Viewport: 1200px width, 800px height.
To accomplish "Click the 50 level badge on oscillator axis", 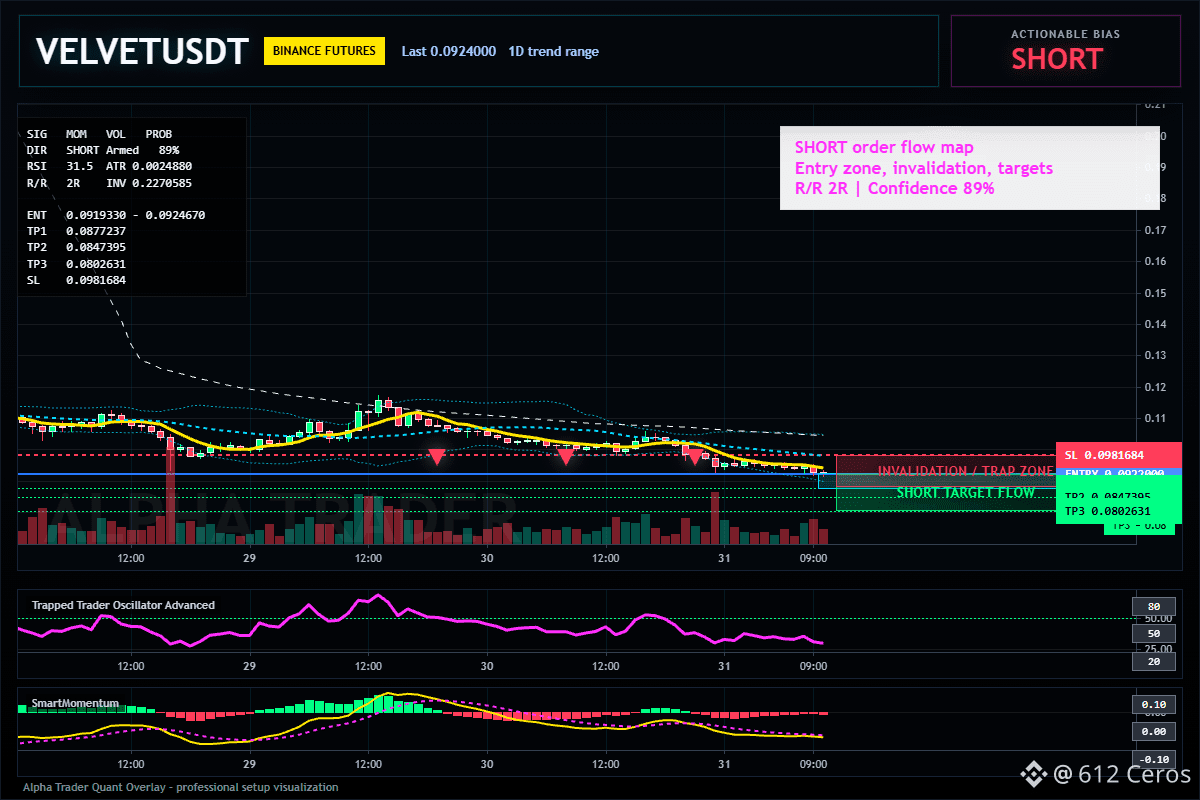I will [1153, 634].
